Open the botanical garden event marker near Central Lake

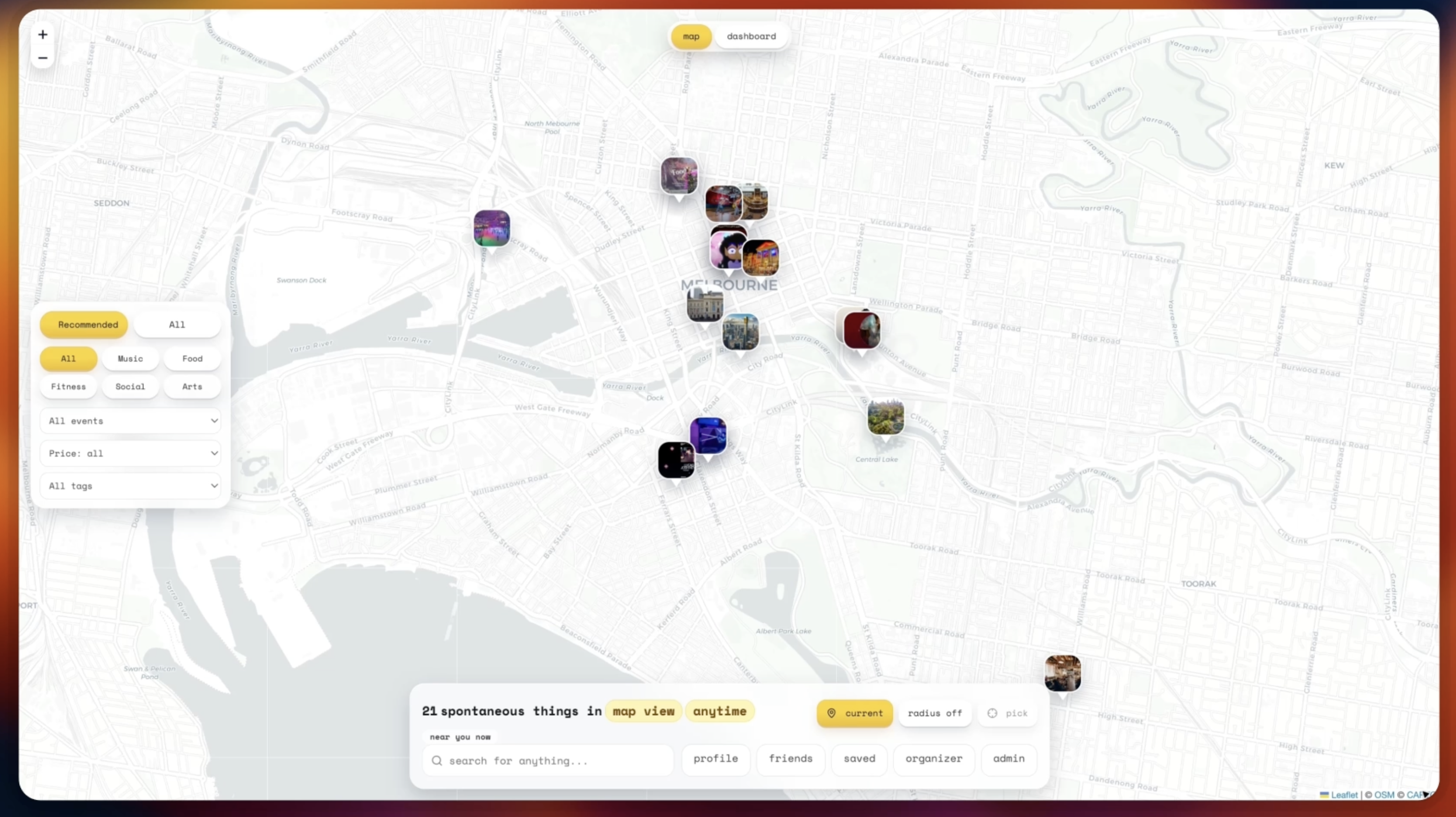[885, 417]
